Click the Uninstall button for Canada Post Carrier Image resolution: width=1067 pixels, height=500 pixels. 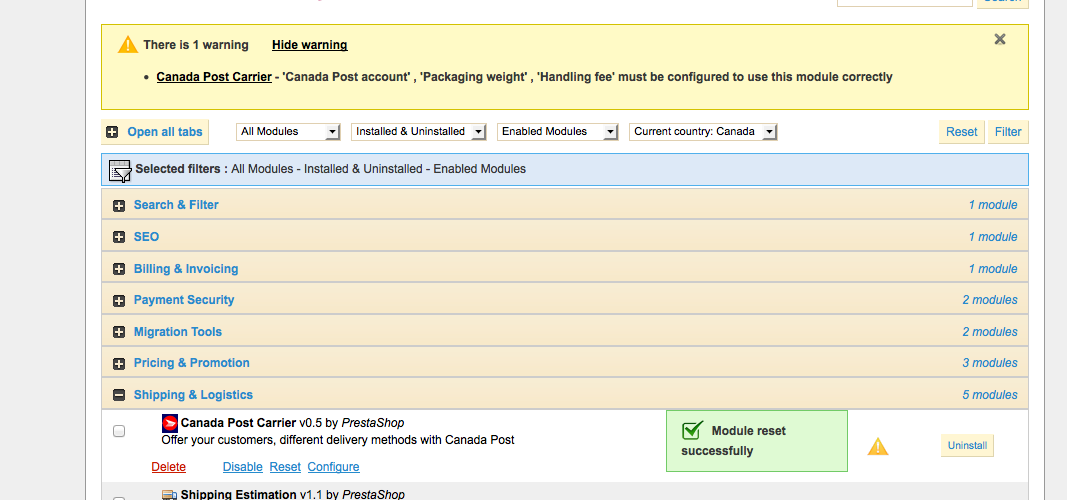point(967,446)
